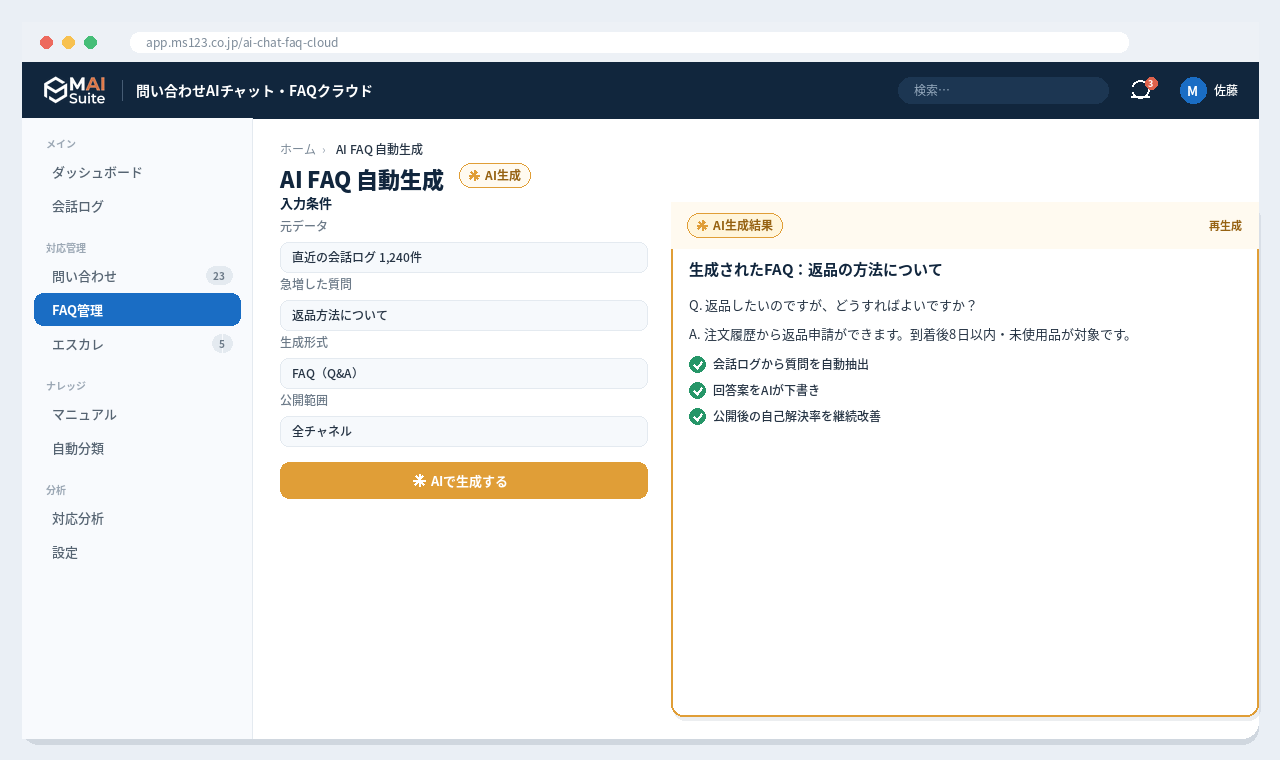
Task: Click the 急増した質問 field 返品方法について
Action: coord(464,315)
